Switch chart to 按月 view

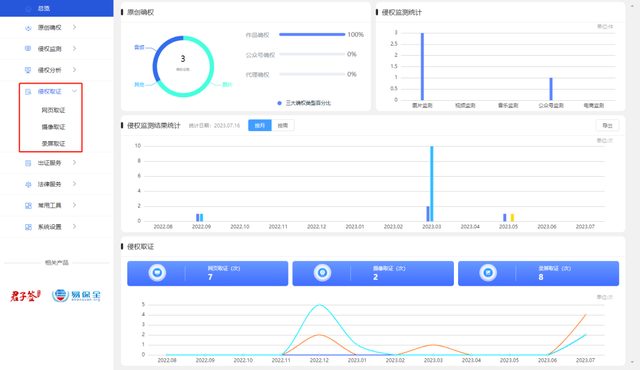(x=260, y=125)
